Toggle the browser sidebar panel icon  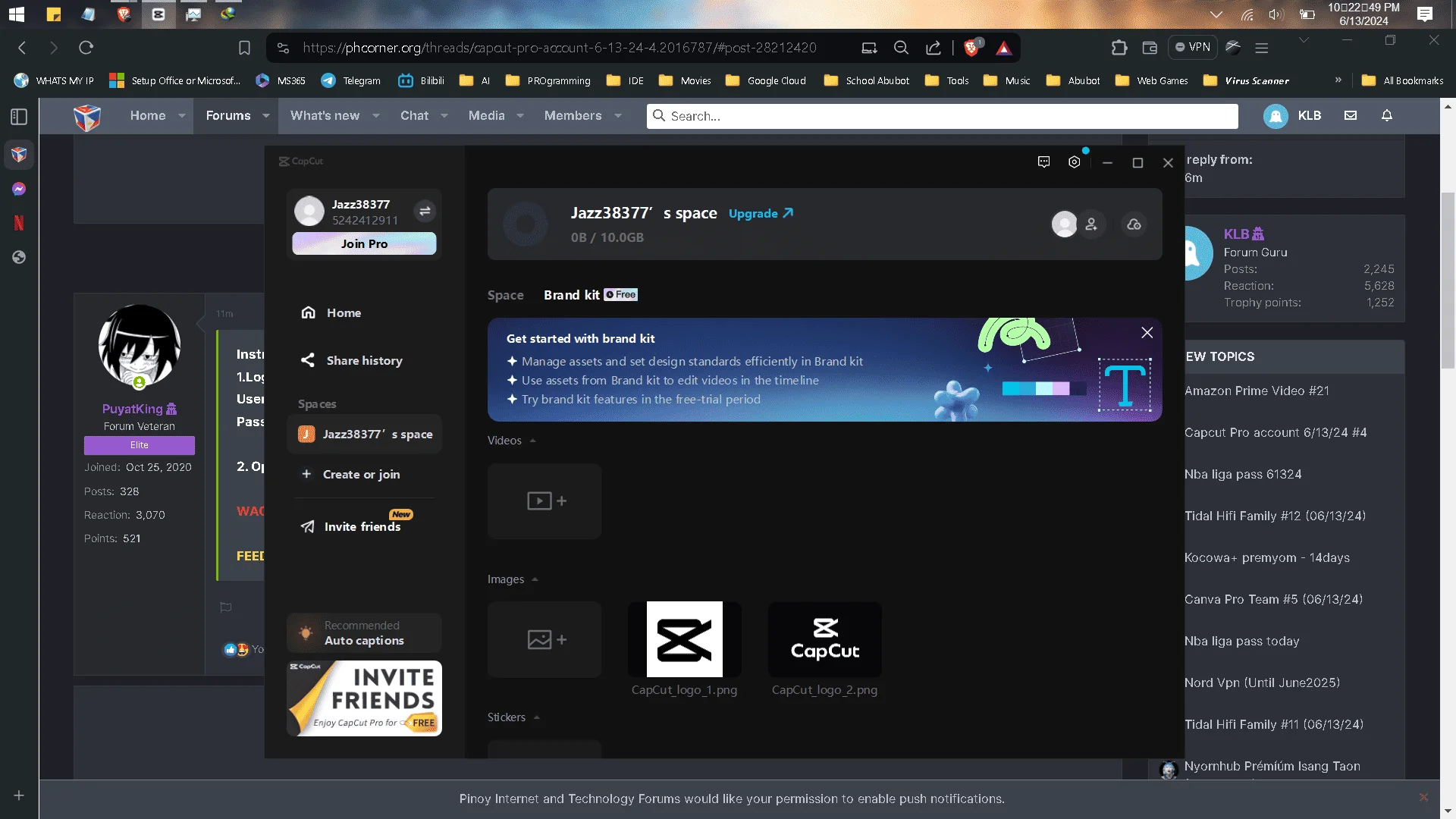[19, 117]
